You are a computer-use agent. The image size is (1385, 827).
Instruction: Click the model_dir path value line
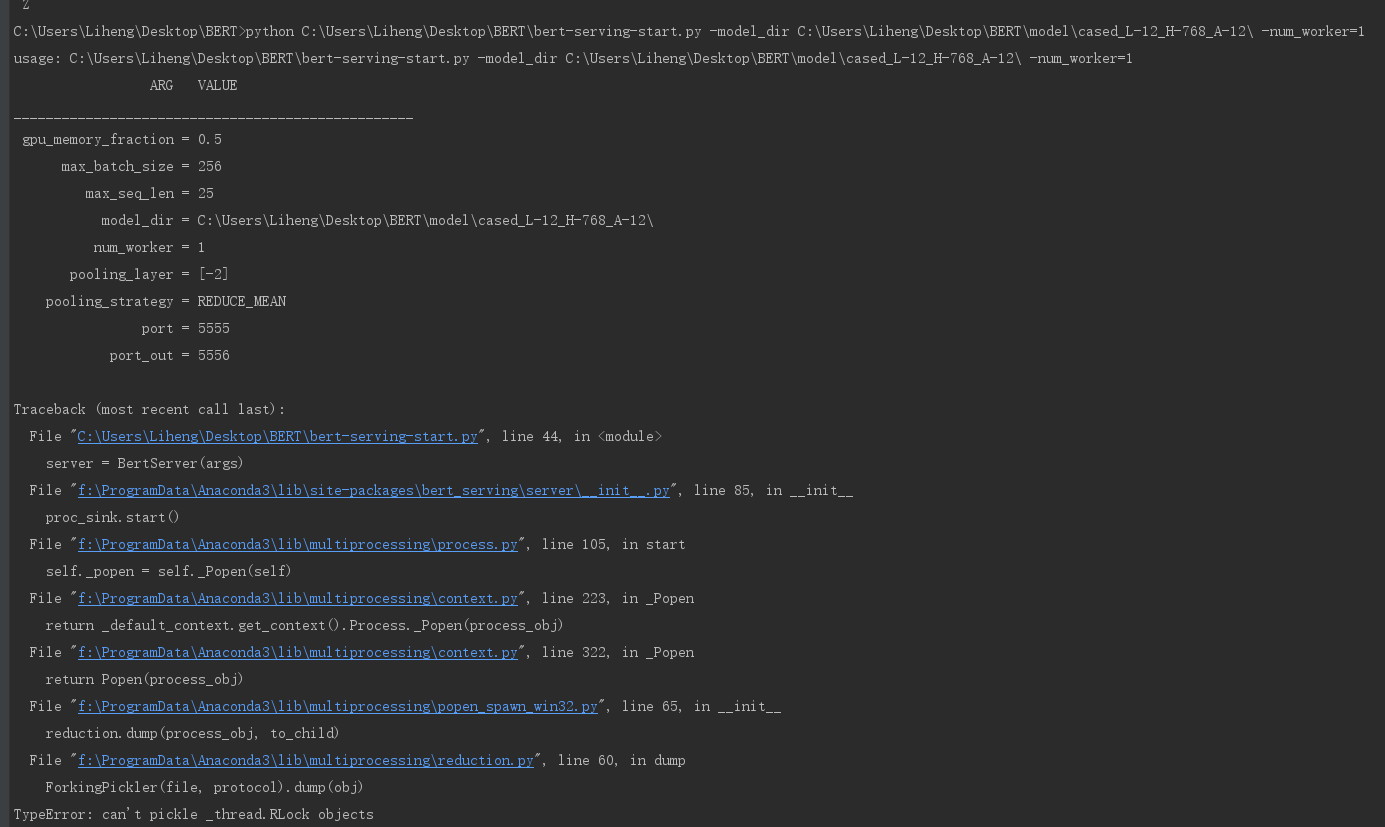377,221
